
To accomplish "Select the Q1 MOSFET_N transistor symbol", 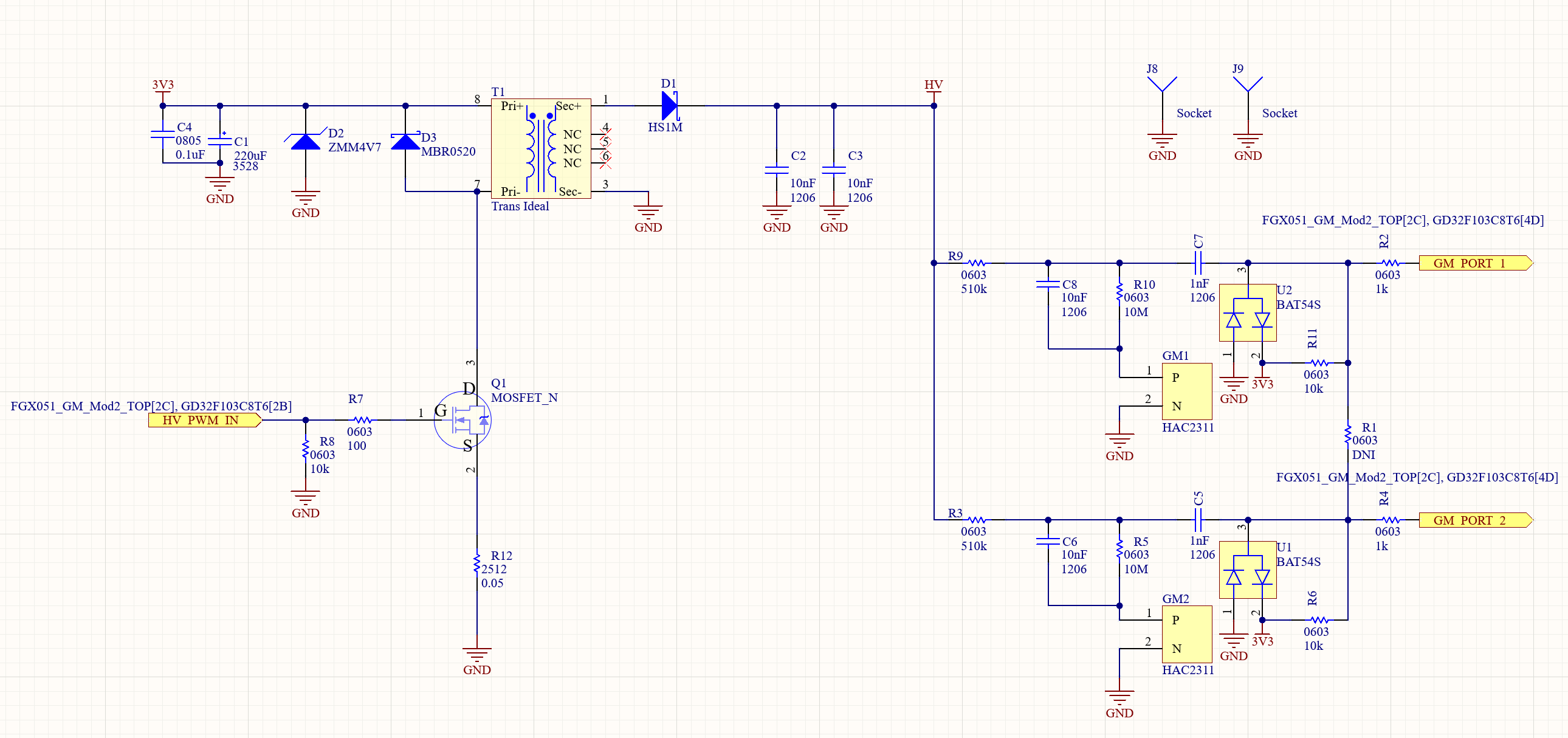I will 462,420.
